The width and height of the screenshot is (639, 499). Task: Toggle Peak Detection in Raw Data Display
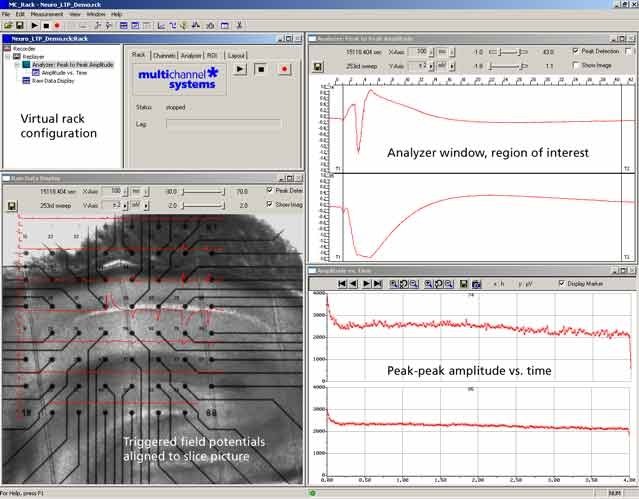click(269, 190)
